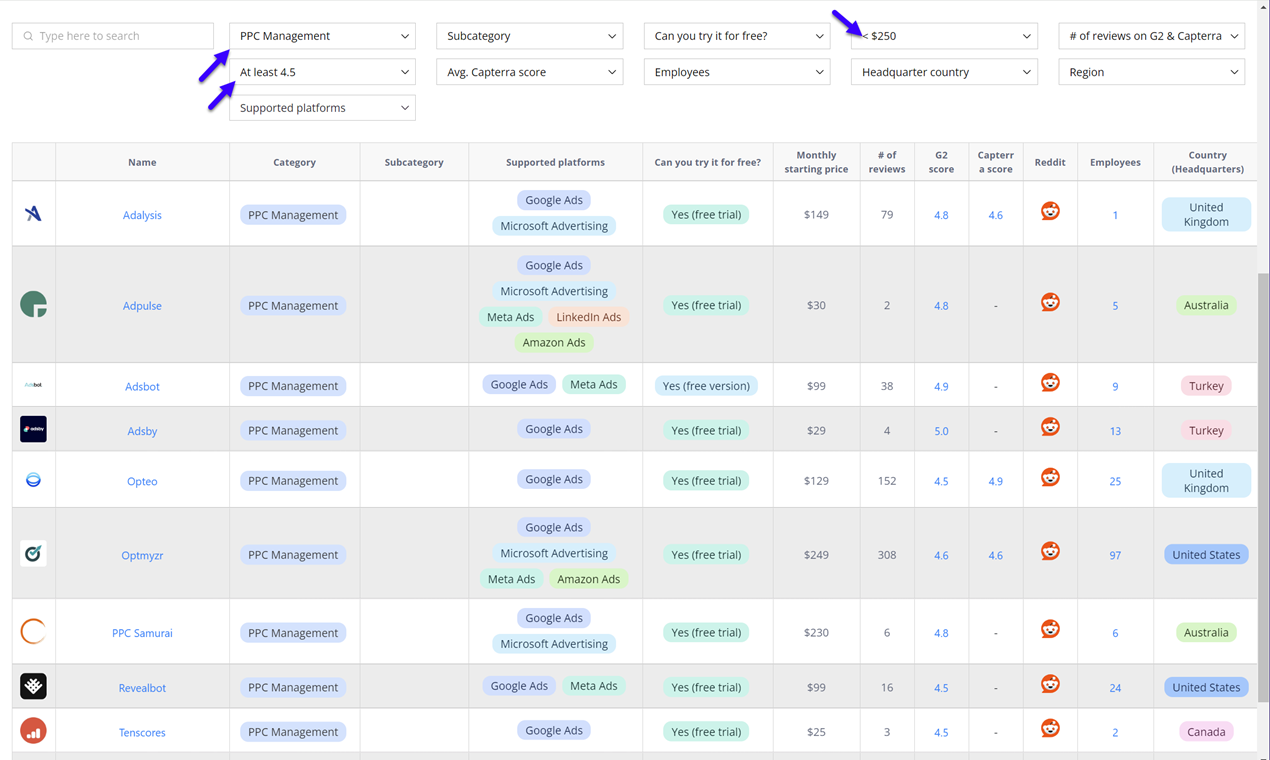
Task: Open Reddit icon in Revealbot row
Action: 1050,684
